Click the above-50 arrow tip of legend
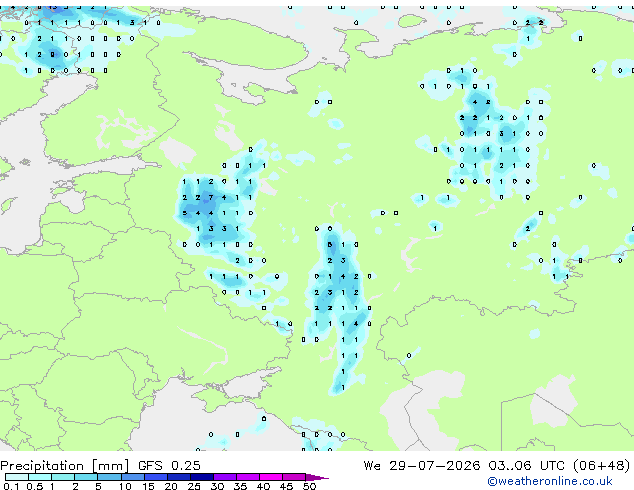The image size is (634, 490). coord(317,477)
